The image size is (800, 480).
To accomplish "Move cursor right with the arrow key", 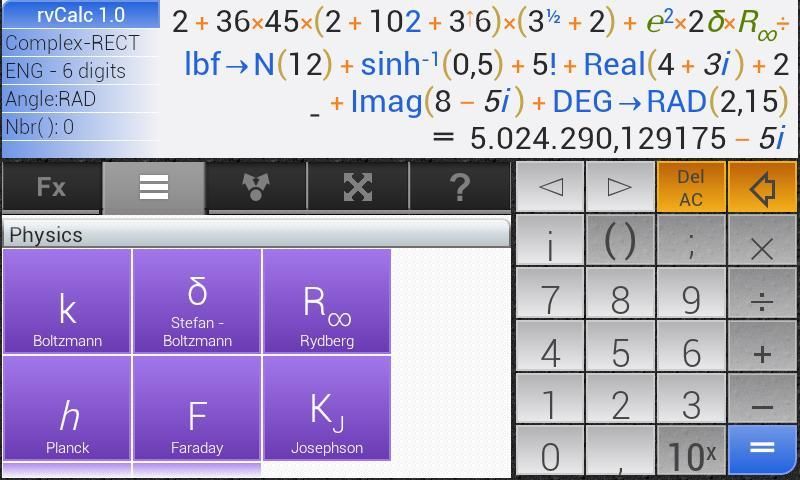I will pyautogui.click(x=619, y=187).
